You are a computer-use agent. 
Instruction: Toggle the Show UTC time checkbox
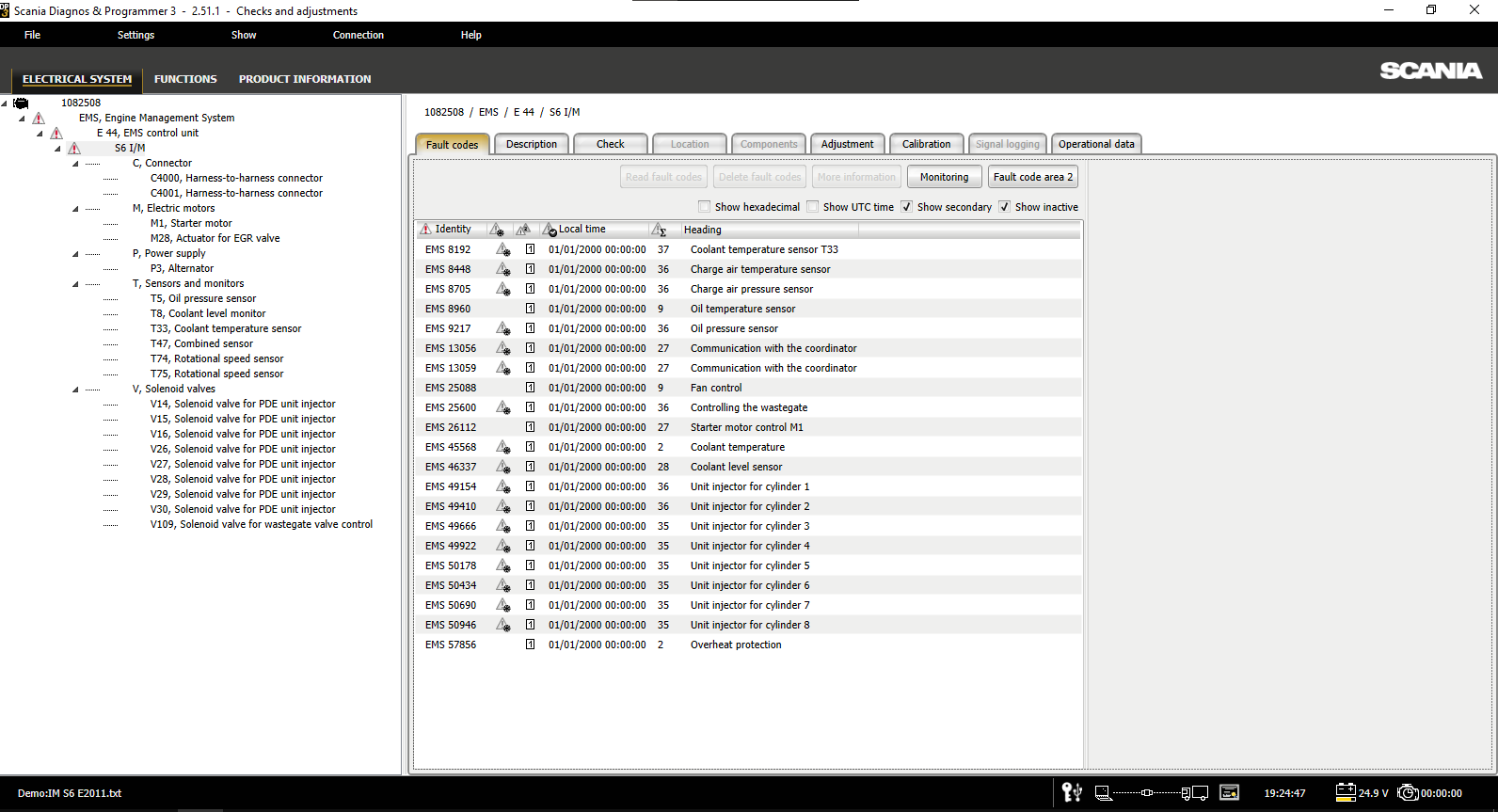812,207
